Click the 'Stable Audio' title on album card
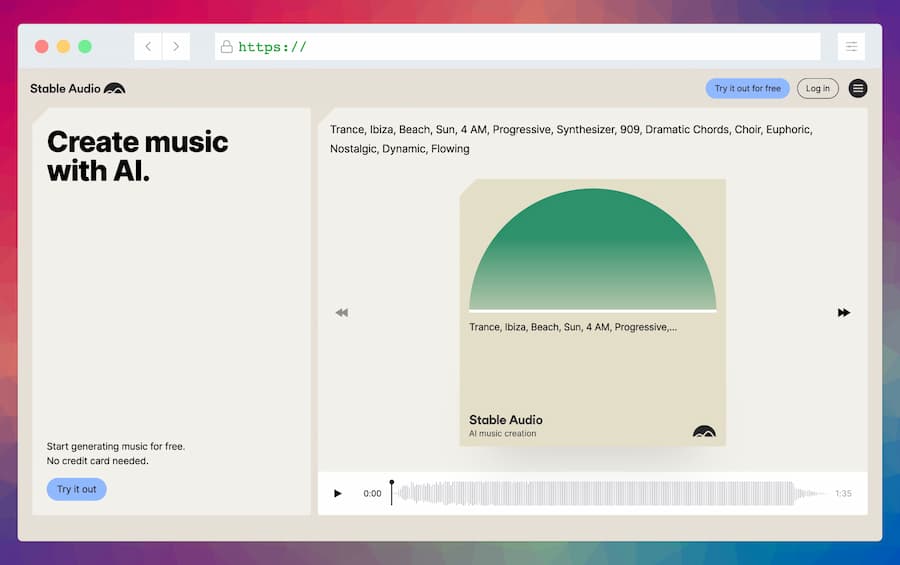This screenshot has width=900, height=565. [506, 420]
